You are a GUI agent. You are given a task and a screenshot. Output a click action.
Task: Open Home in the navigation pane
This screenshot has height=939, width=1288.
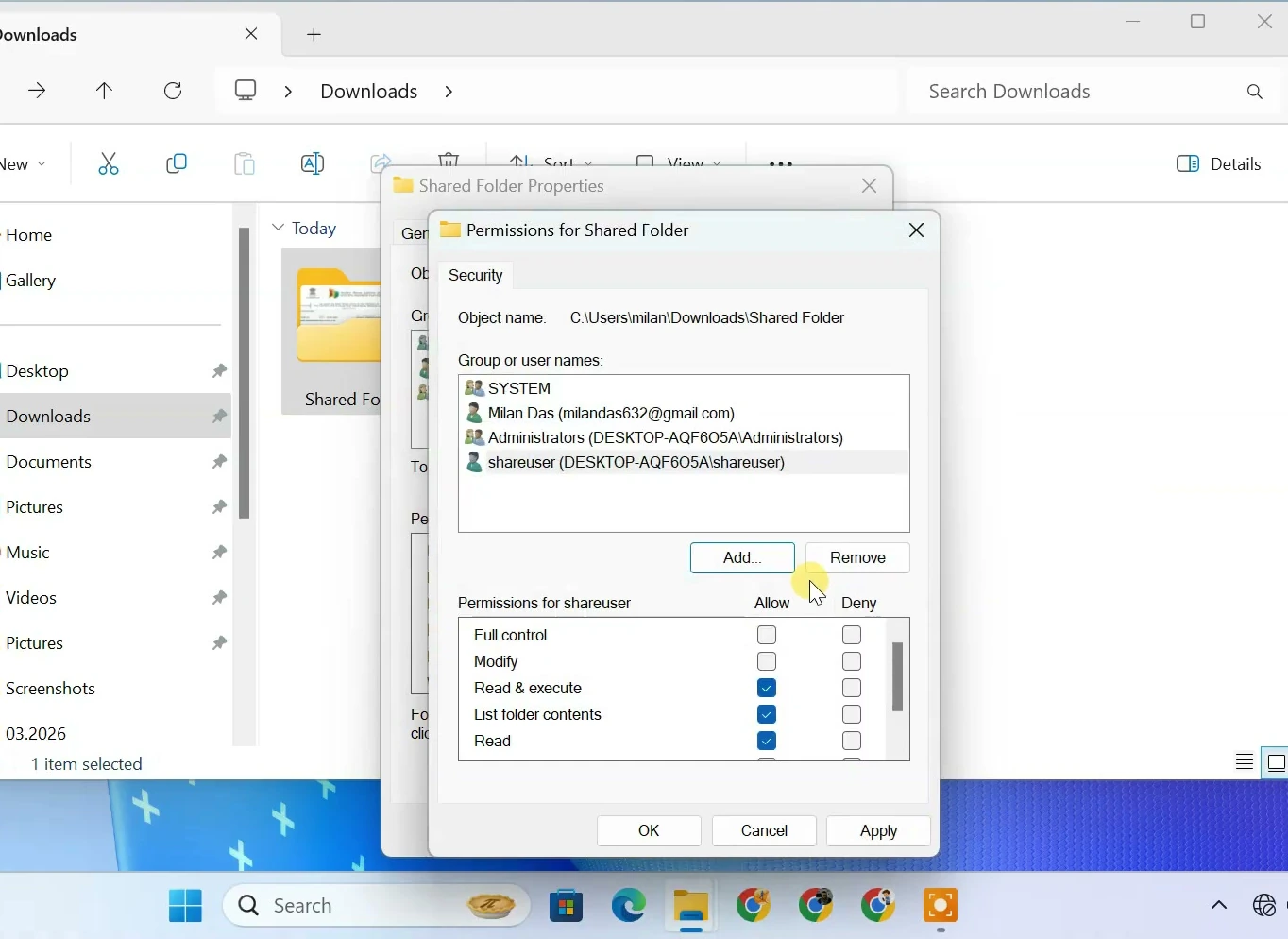tap(29, 235)
